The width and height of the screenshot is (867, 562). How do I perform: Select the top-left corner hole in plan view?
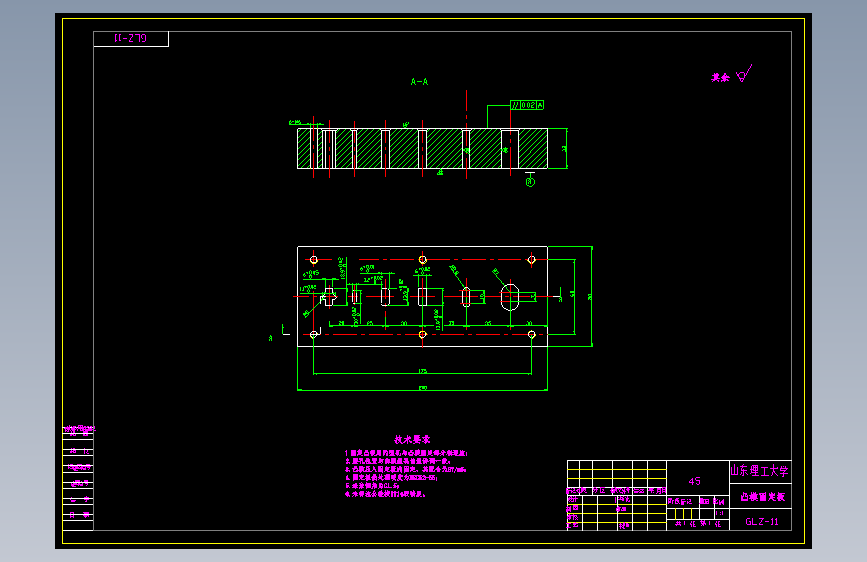point(314,259)
